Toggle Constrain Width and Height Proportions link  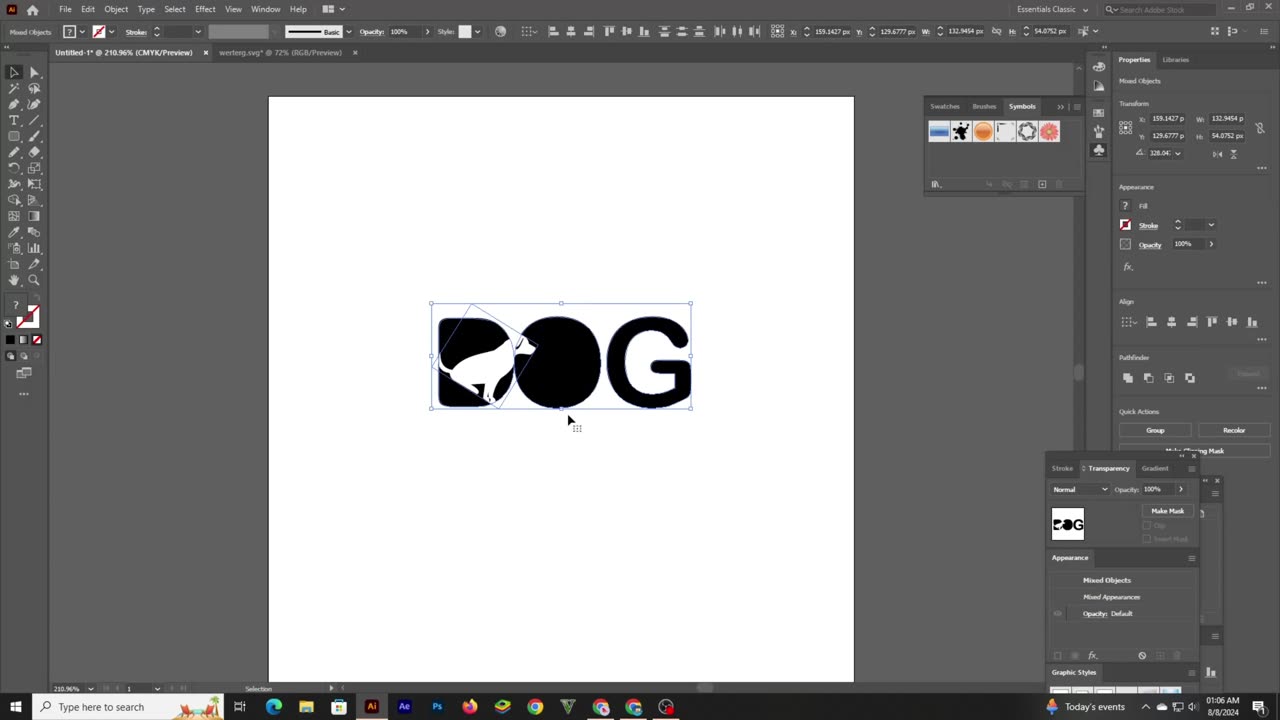point(1260,127)
